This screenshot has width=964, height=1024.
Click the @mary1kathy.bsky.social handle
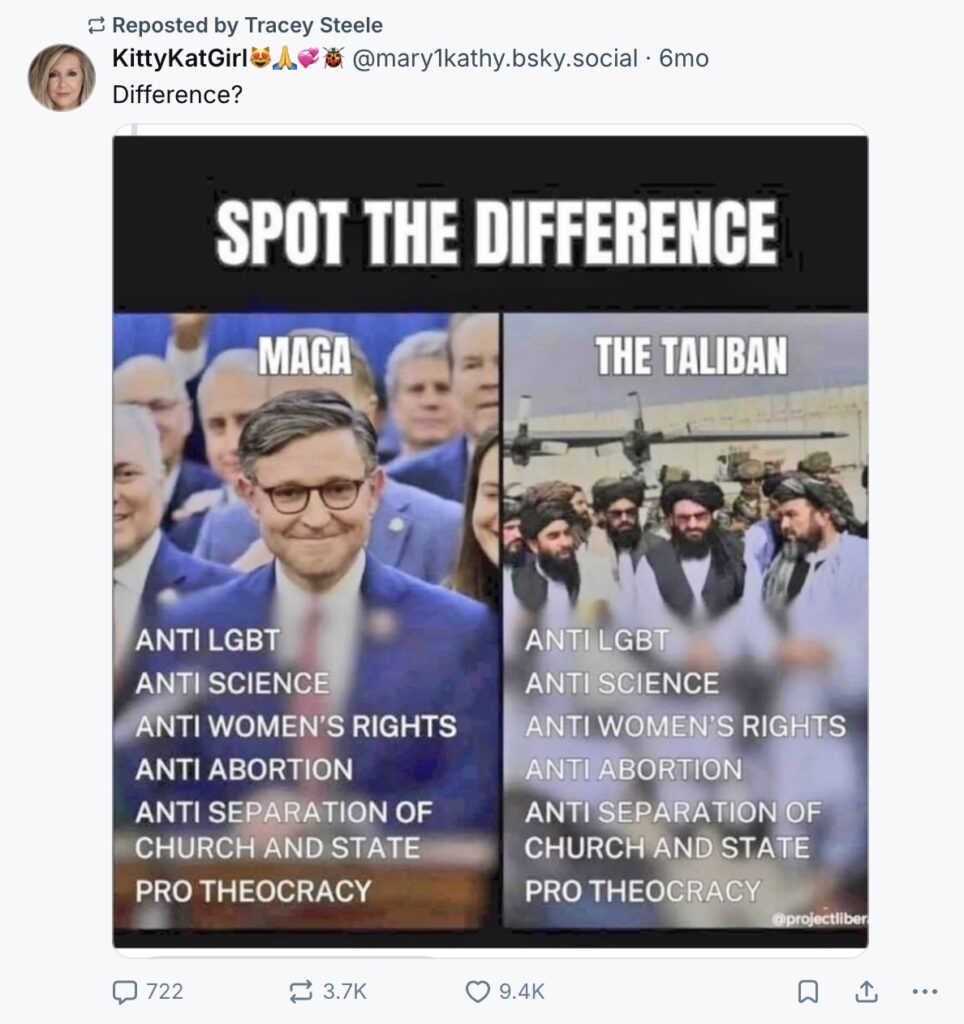pos(495,58)
